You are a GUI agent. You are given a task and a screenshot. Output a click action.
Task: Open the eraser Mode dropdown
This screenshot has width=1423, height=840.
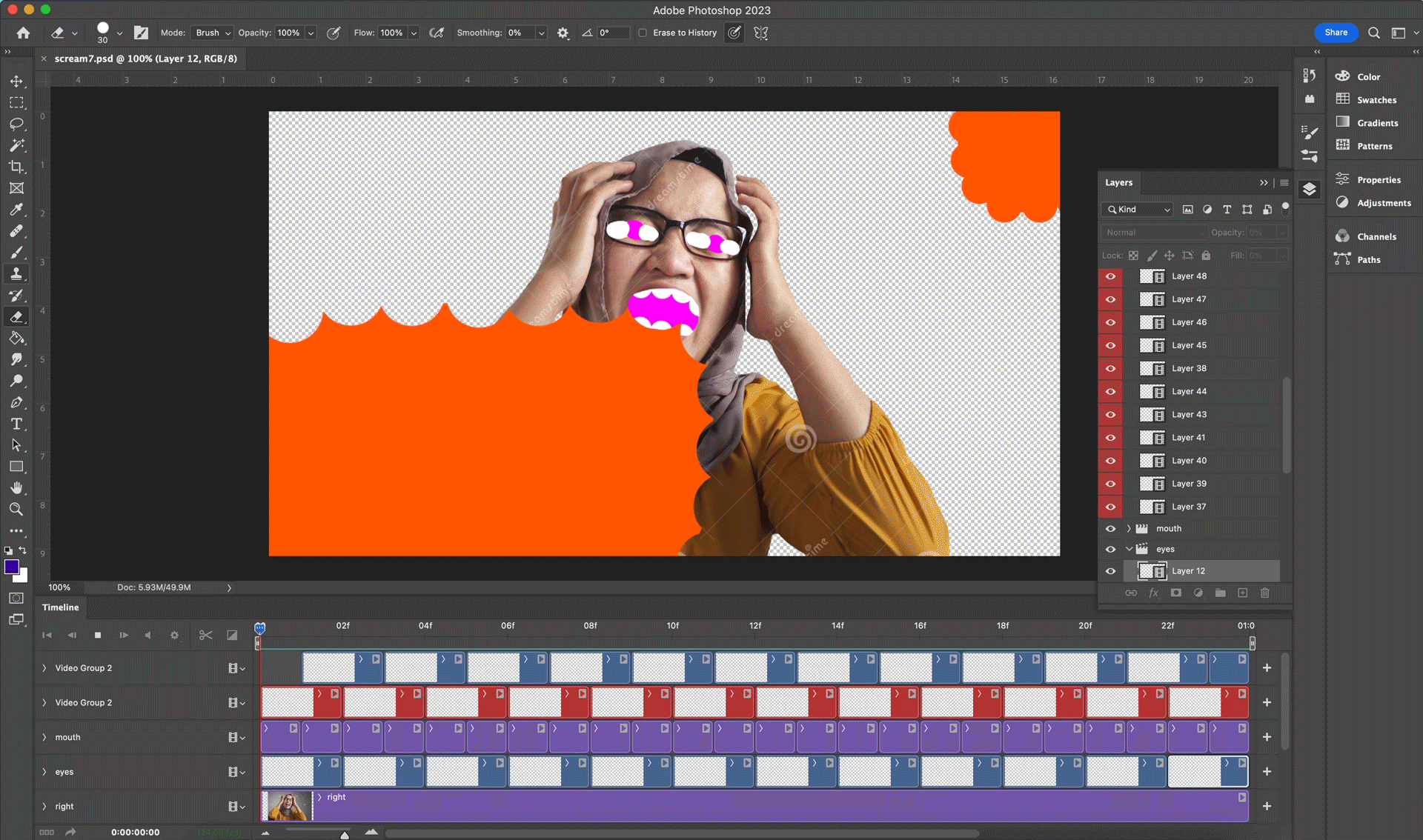(213, 33)
